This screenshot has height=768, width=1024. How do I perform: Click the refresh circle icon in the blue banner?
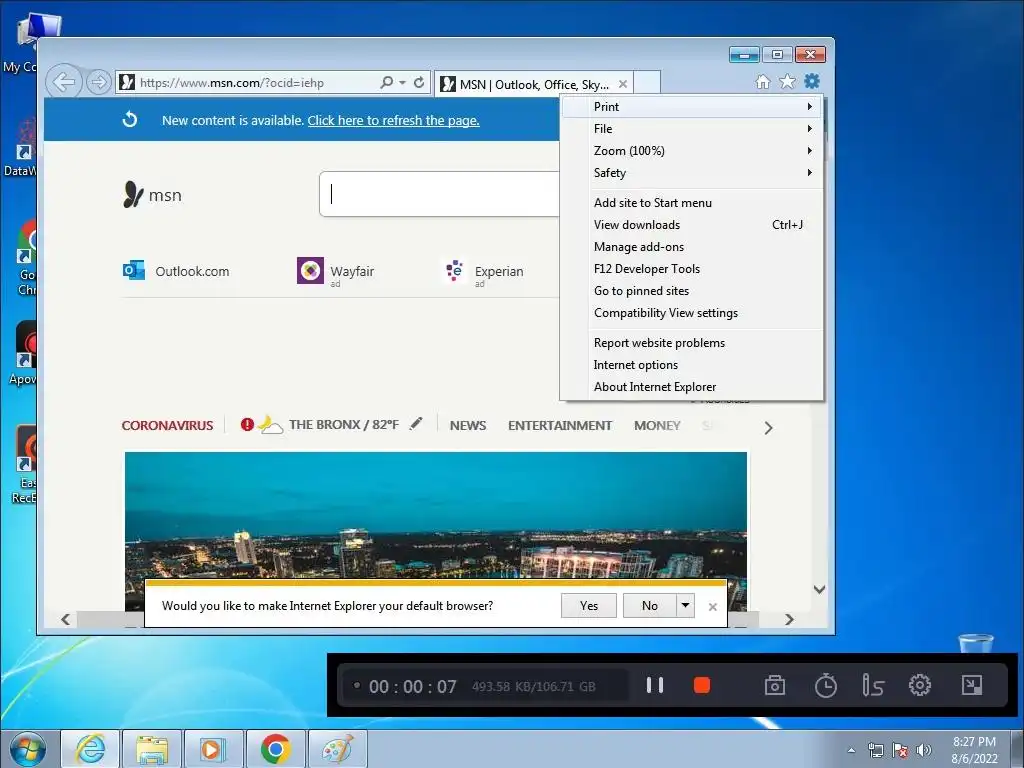(130, 120)
